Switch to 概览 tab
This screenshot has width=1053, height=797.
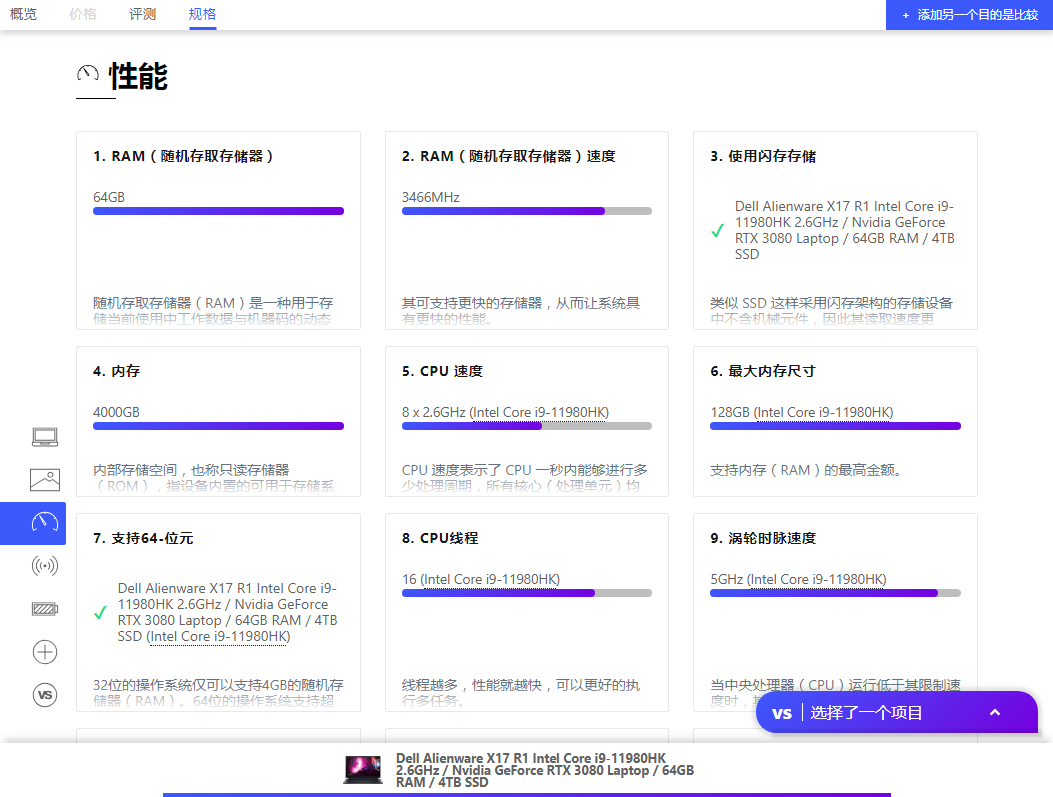click(x=24, y=14)
